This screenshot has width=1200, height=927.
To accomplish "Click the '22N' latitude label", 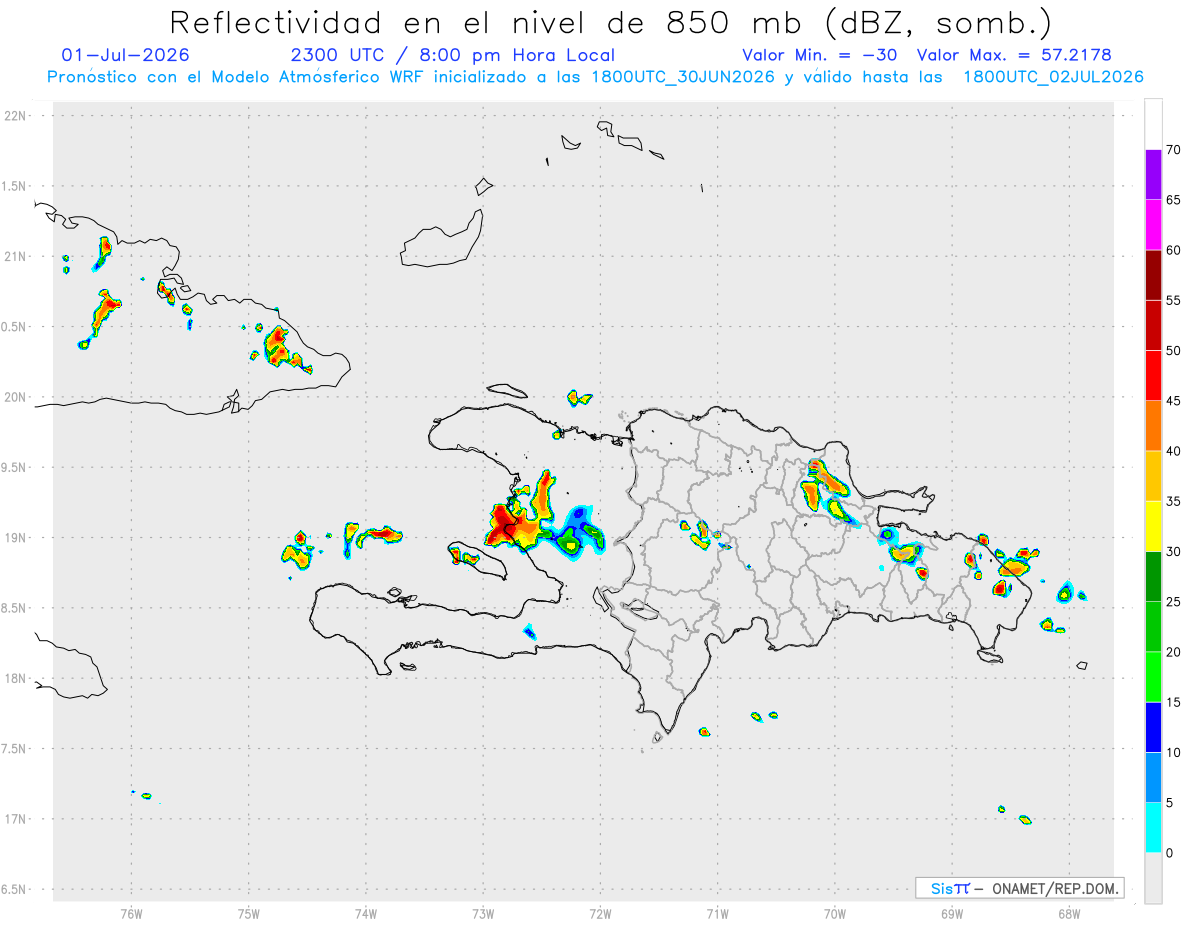I will coord(16,116).
